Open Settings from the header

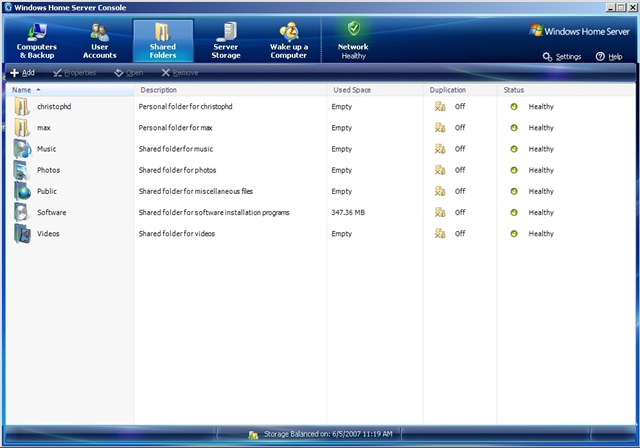pyautogui.click(x=562, y=57)
